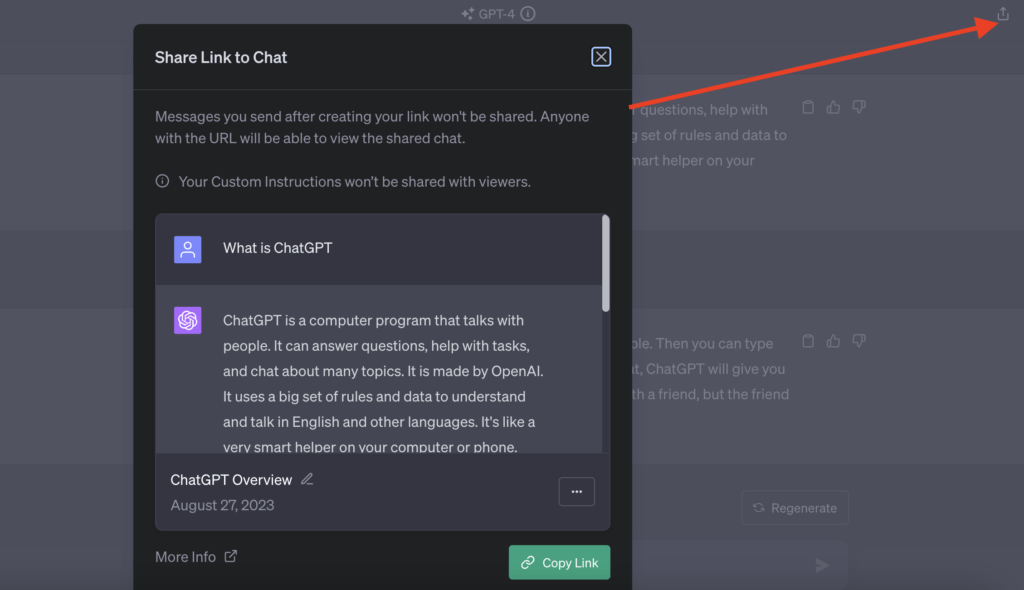
Task: Copy the first response to clipboard
Action: (x=808, y=107)
